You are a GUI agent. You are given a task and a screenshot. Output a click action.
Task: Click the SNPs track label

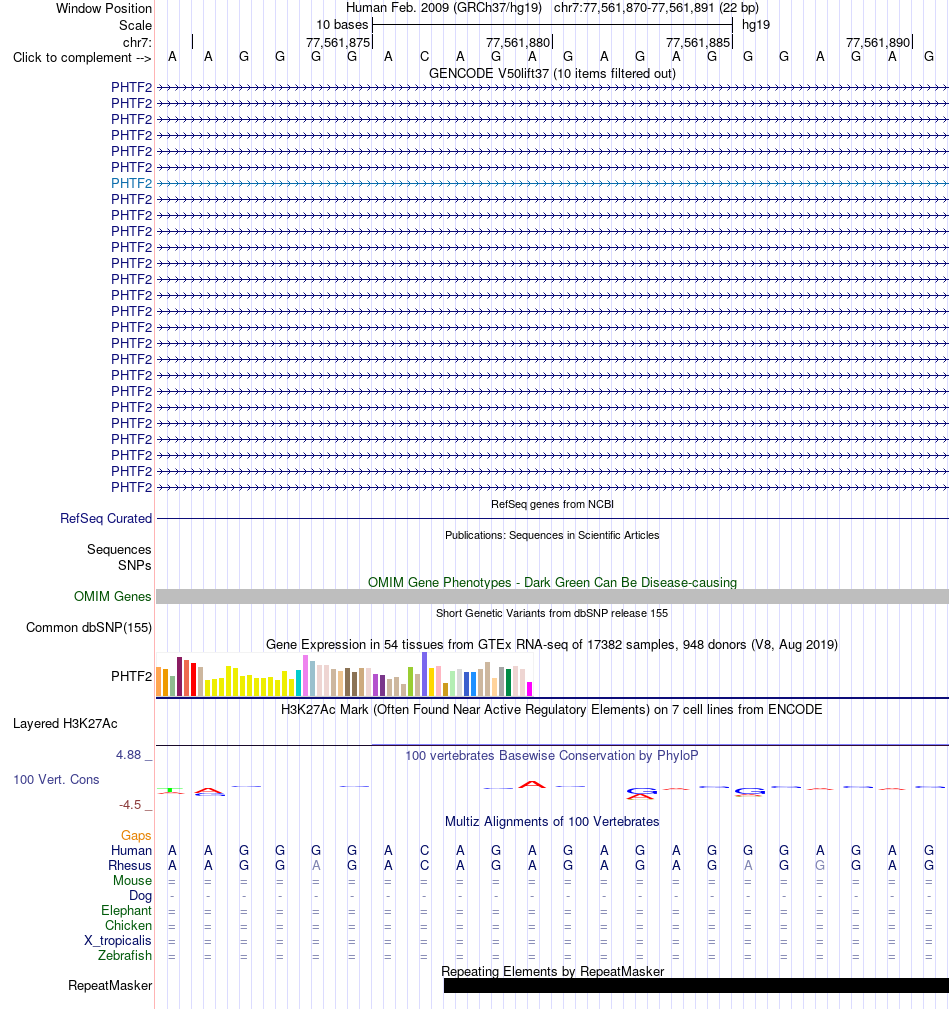(x=135, y=565)
